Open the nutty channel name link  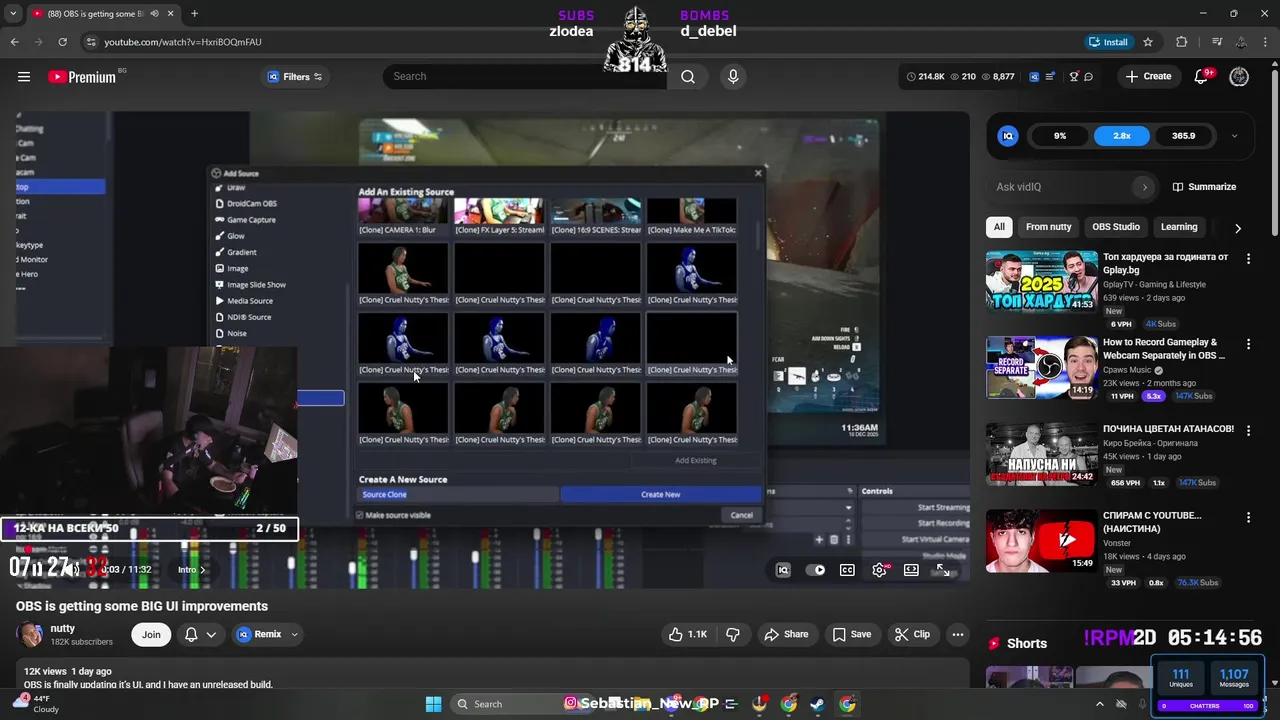[x=62, y=628]
